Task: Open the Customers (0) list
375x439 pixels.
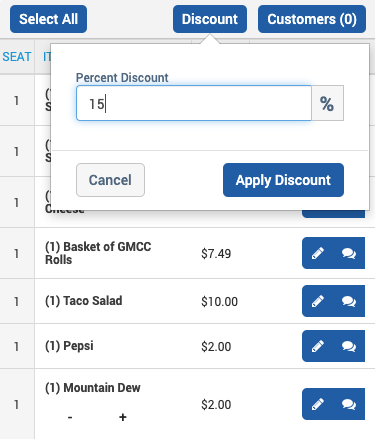Action: (x=312, y=19)
